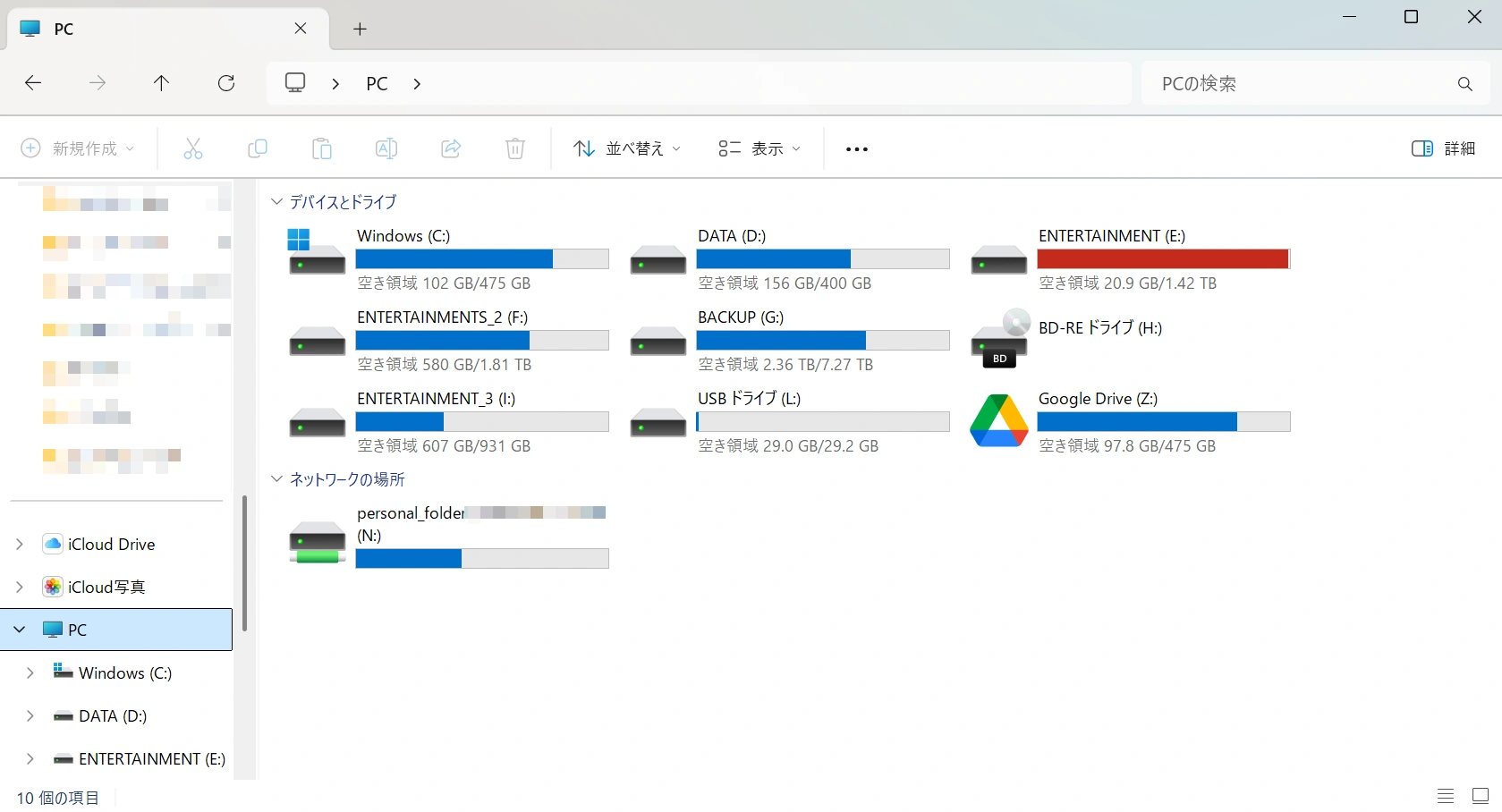Collapse the デバイスとドライブ group
The image size is (1502, 812).
[x=276, y=202]
